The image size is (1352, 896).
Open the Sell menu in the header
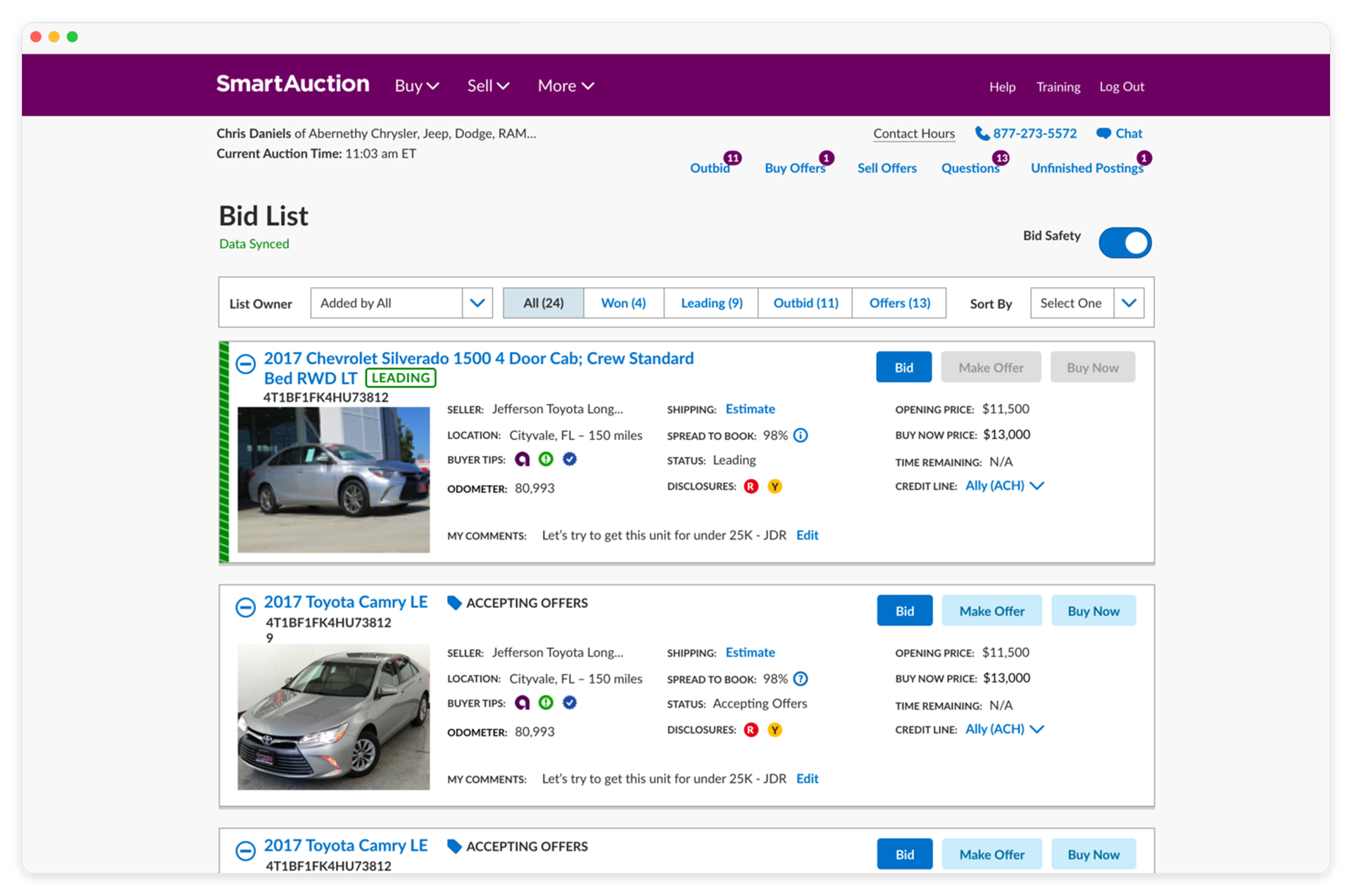[x=488, y=86]
